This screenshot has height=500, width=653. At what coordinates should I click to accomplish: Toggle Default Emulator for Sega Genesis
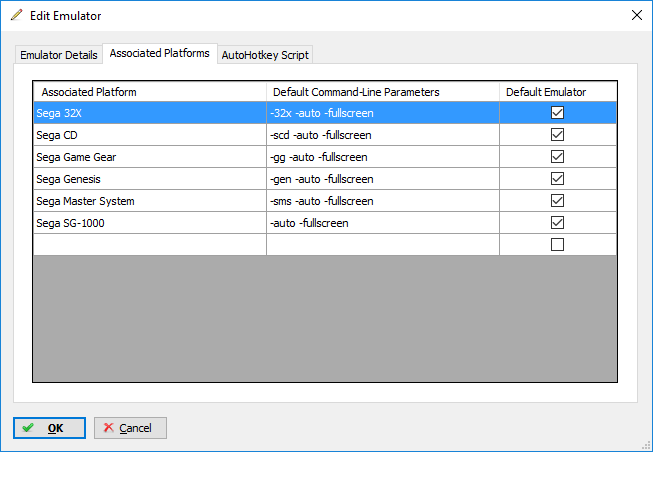coord(557,179)
